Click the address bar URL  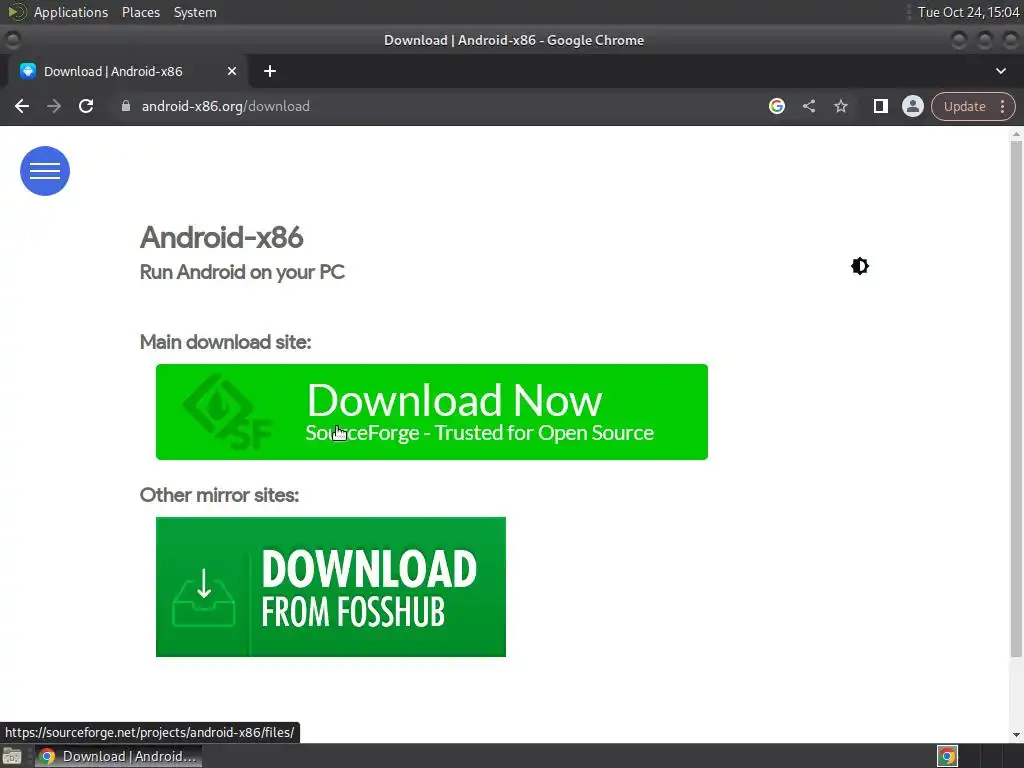tap(225, 106)
